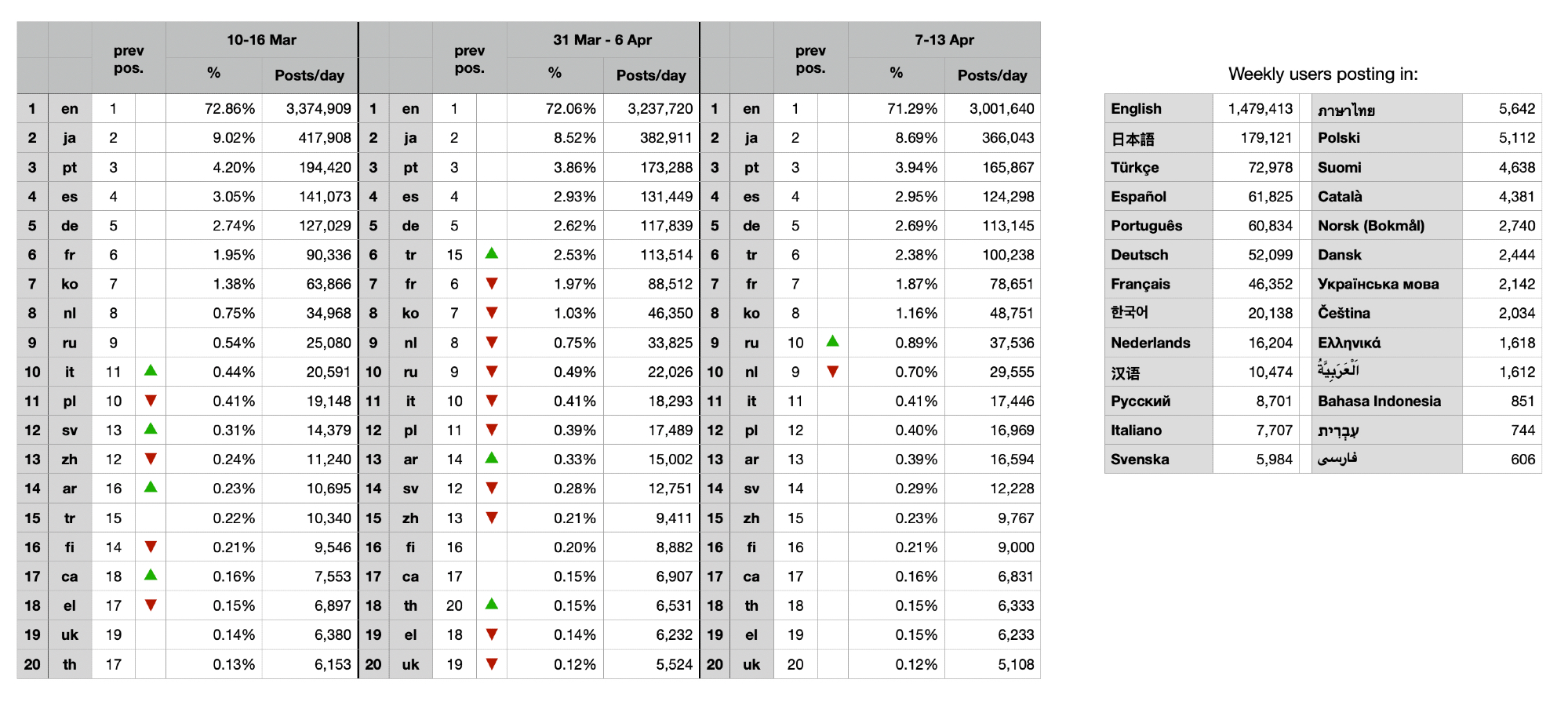1568x705 pixels.
Task: Click the red down arrow for 'pl' in 10-16 Mar
Action: point(151,401)
